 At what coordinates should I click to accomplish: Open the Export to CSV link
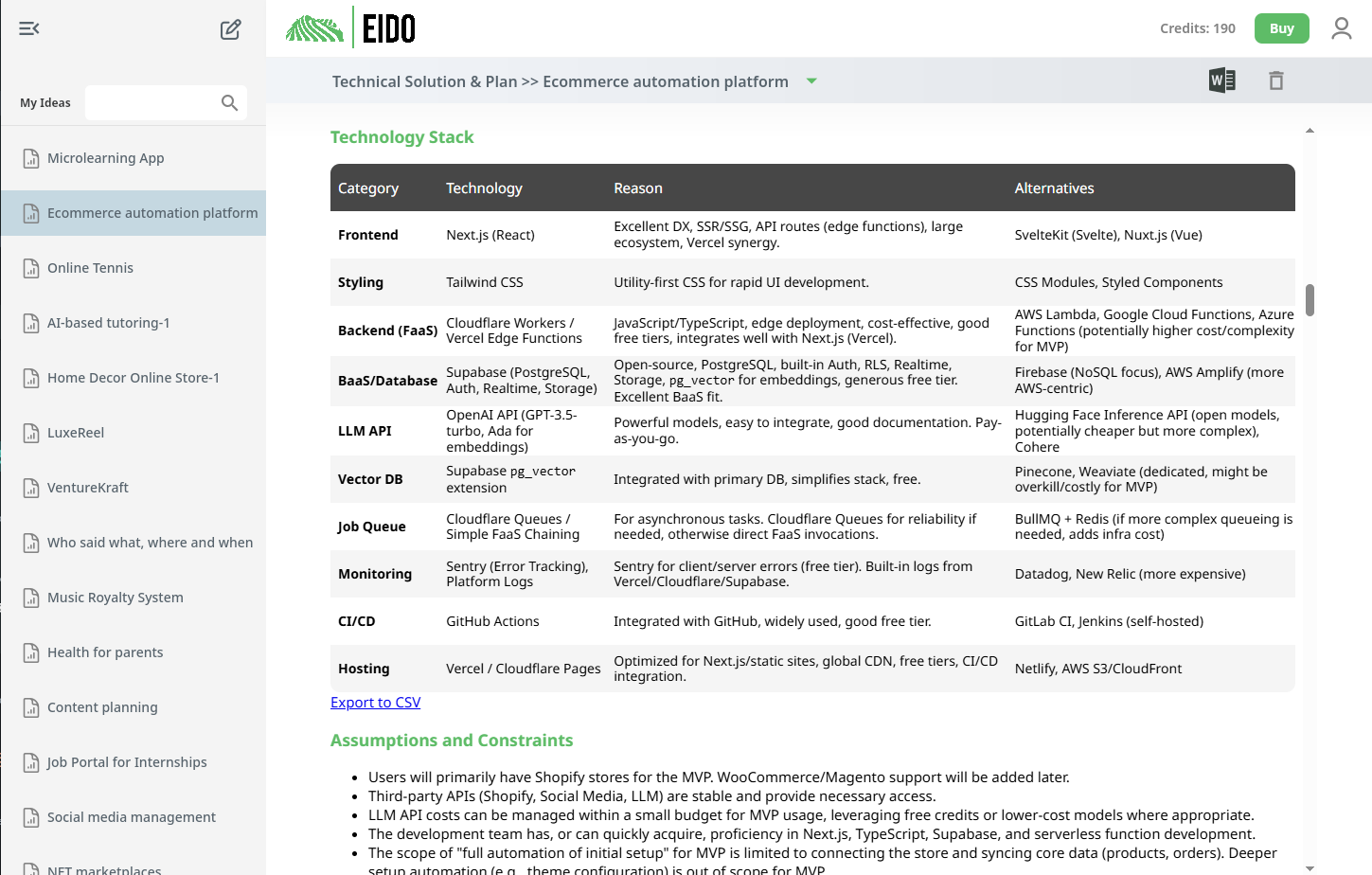point(375,702)
